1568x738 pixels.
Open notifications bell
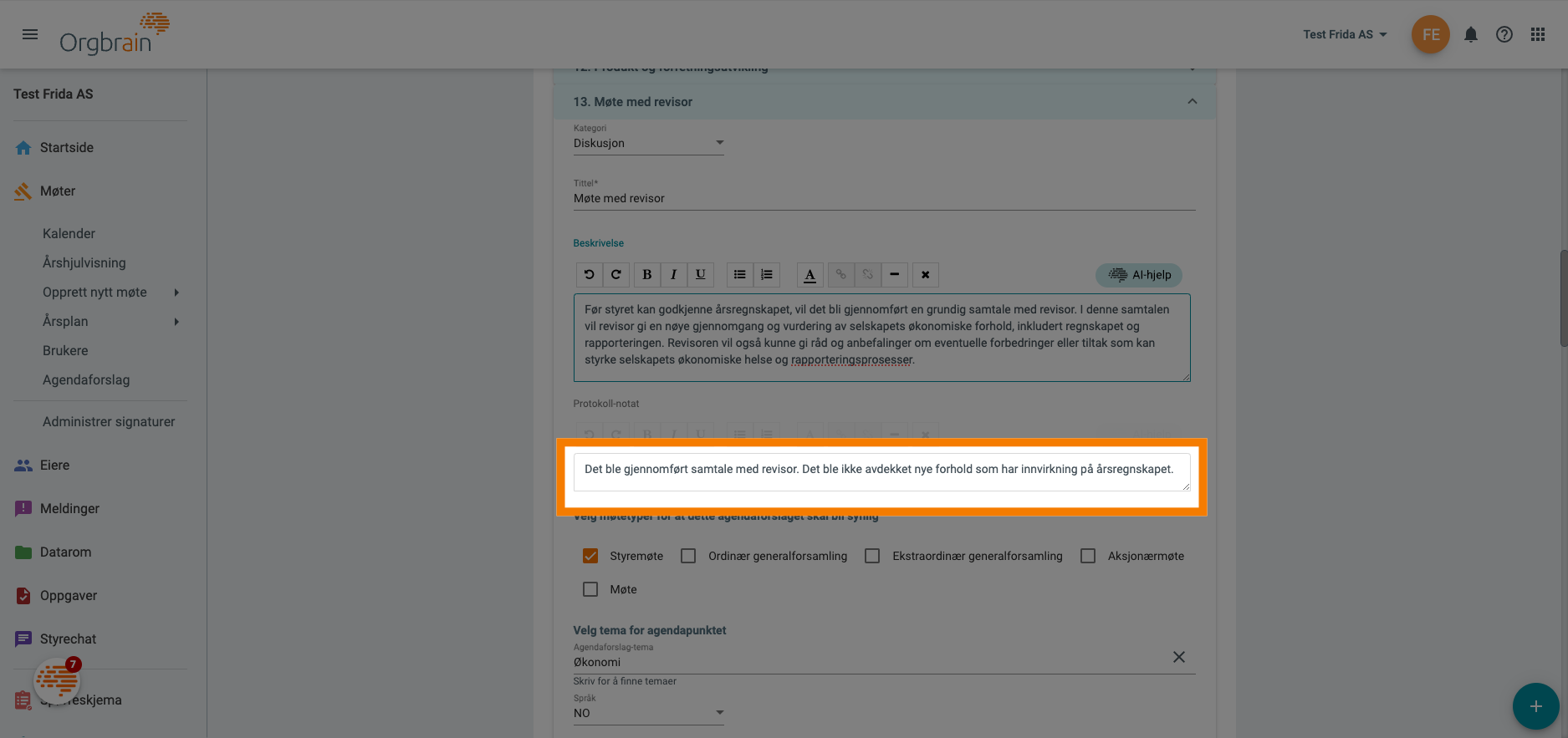pyautogui.click(x=1471, y=34)
